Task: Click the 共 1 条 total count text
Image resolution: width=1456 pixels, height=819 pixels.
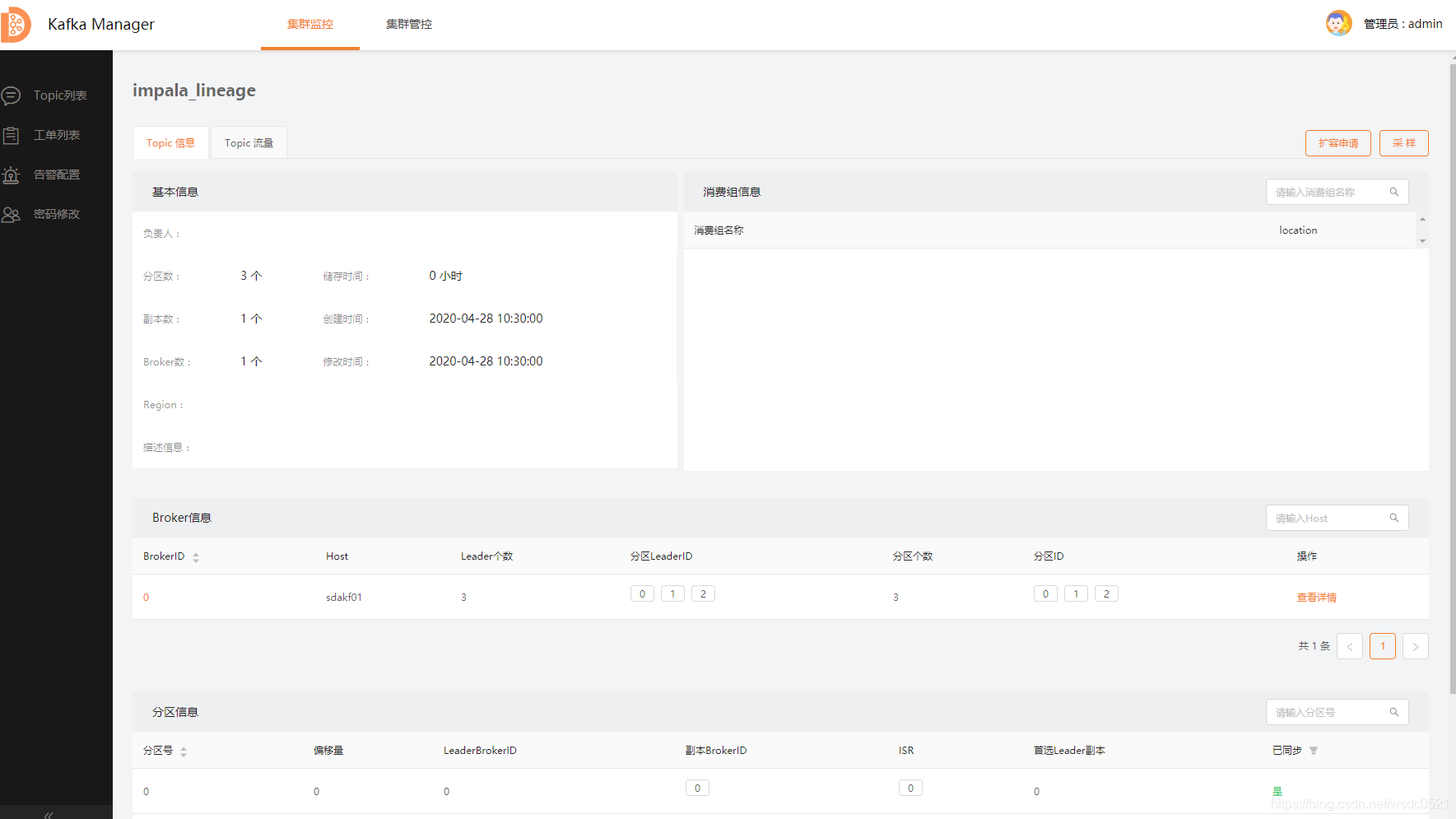Action: click(1314, 646)
